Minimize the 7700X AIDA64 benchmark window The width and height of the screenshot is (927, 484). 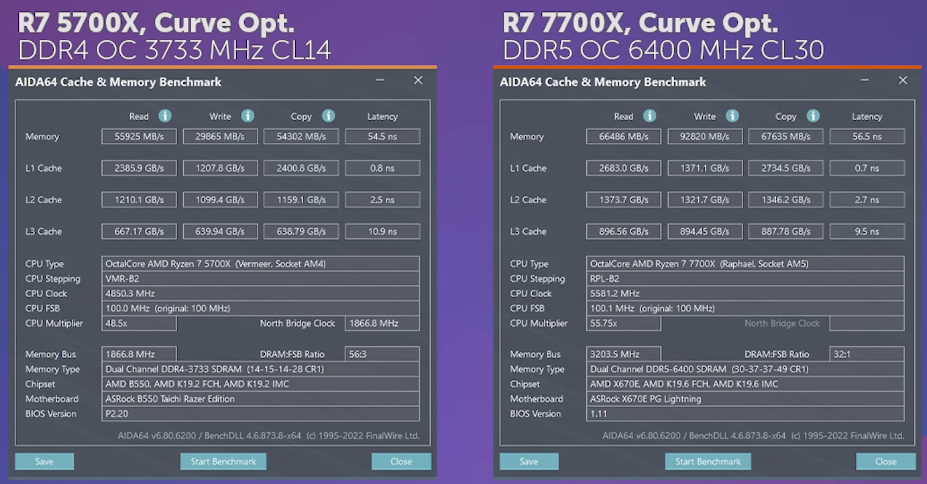[x=865, y=80]
